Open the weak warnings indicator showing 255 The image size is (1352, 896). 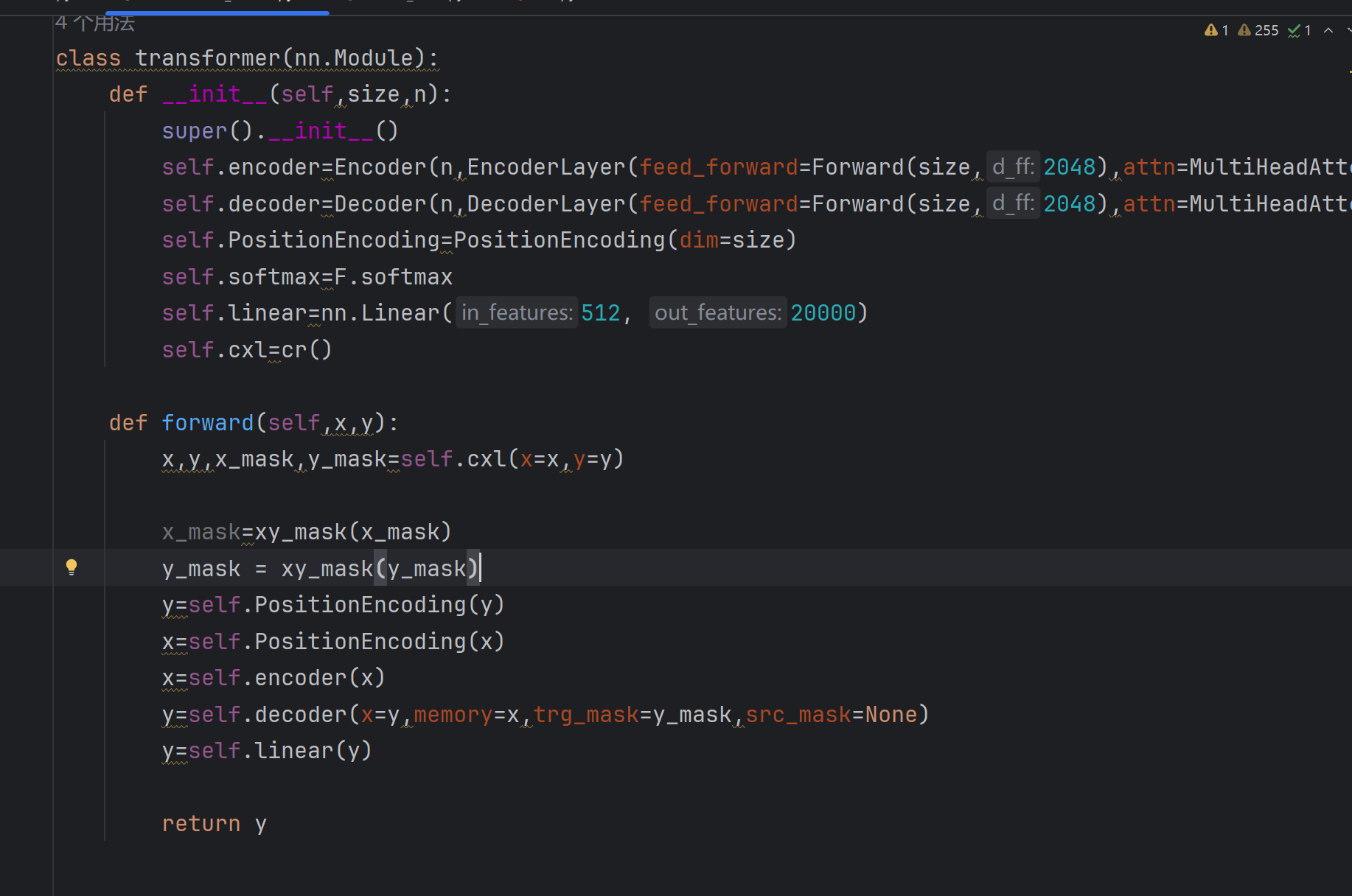[x=1258, y=30]
